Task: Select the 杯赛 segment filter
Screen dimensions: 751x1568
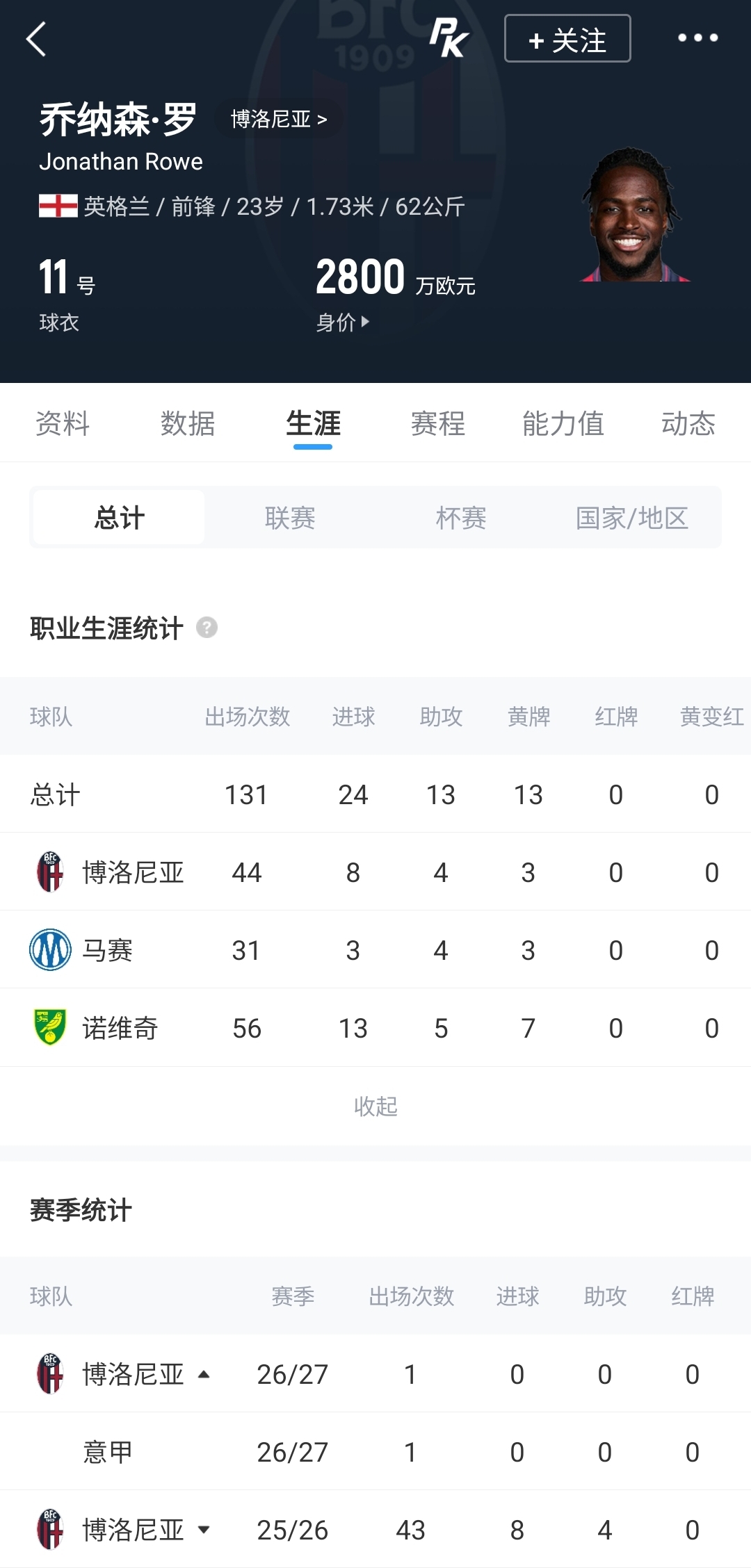Action: [461, 518]
